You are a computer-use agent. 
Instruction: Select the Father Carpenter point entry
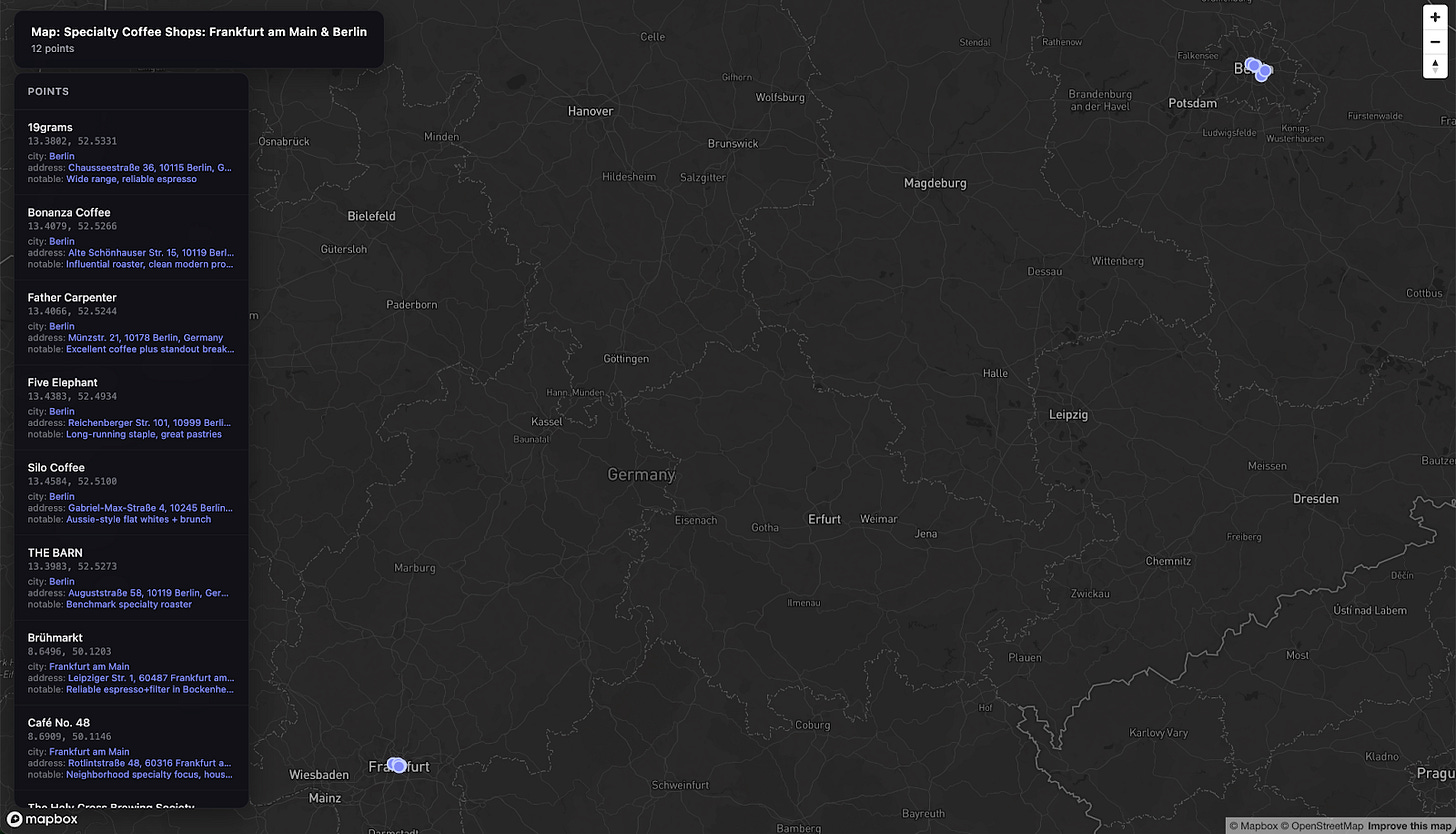[x=131, y=322]
